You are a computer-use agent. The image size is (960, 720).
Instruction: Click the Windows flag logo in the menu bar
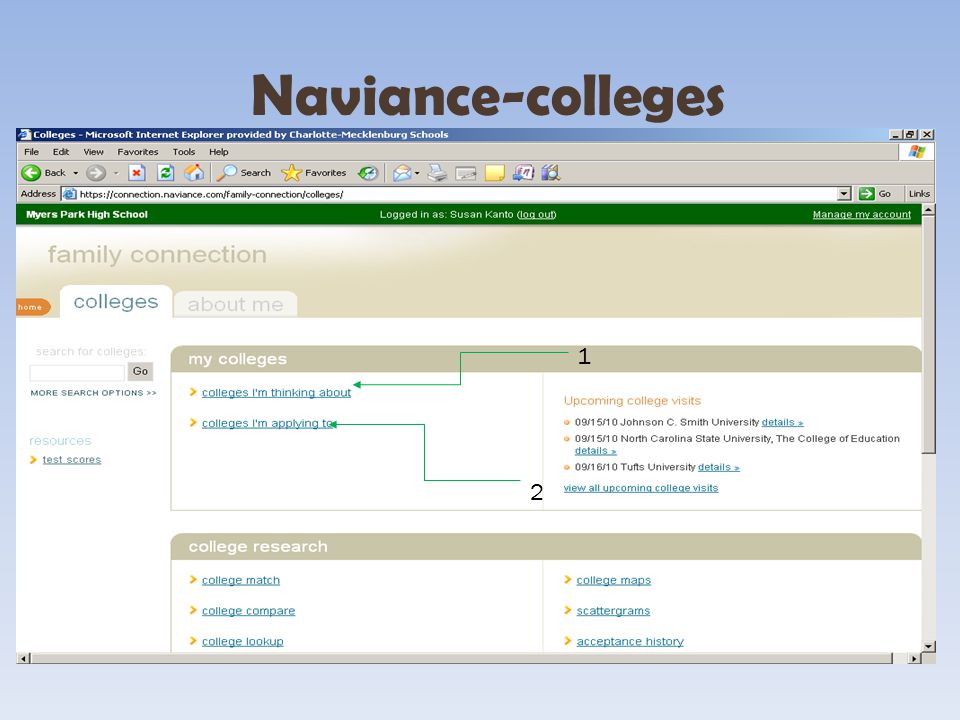[917, 152]
